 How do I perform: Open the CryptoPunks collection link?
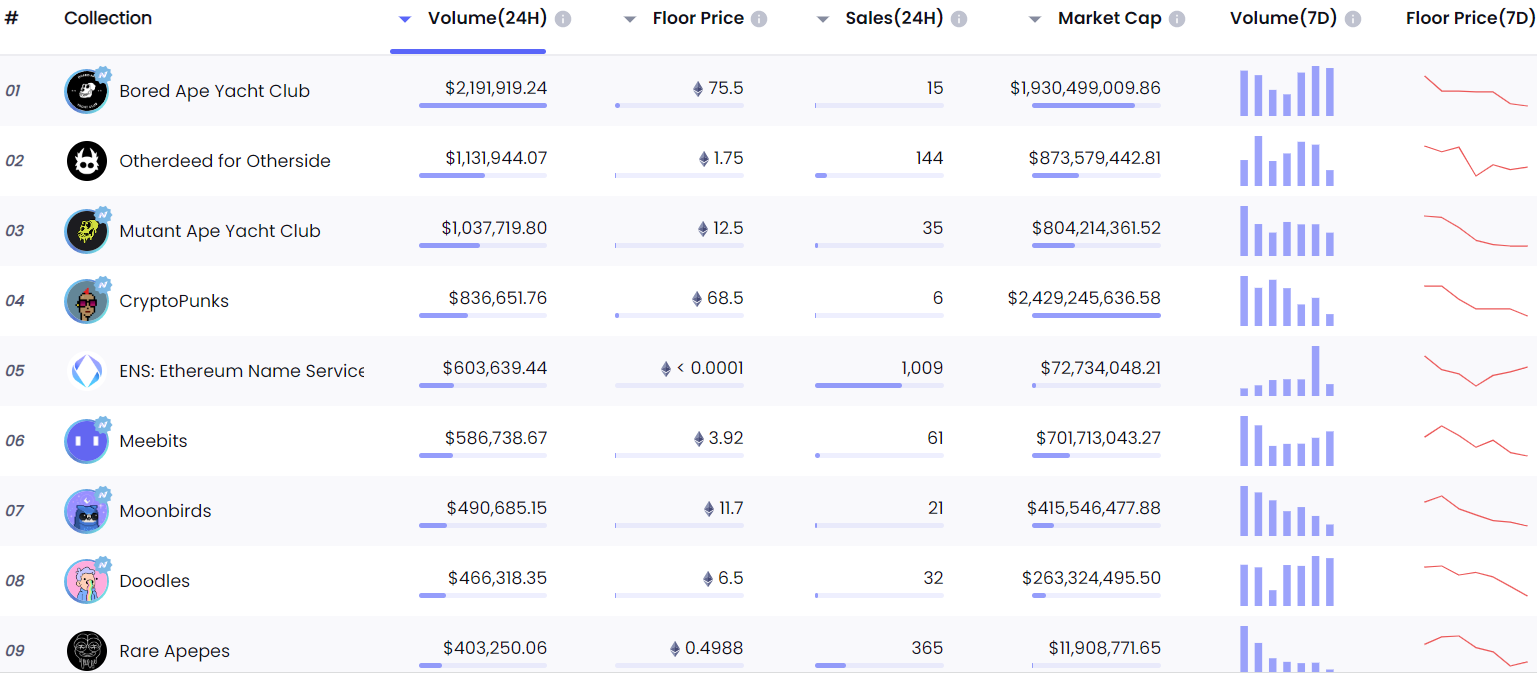click(174, 301)
